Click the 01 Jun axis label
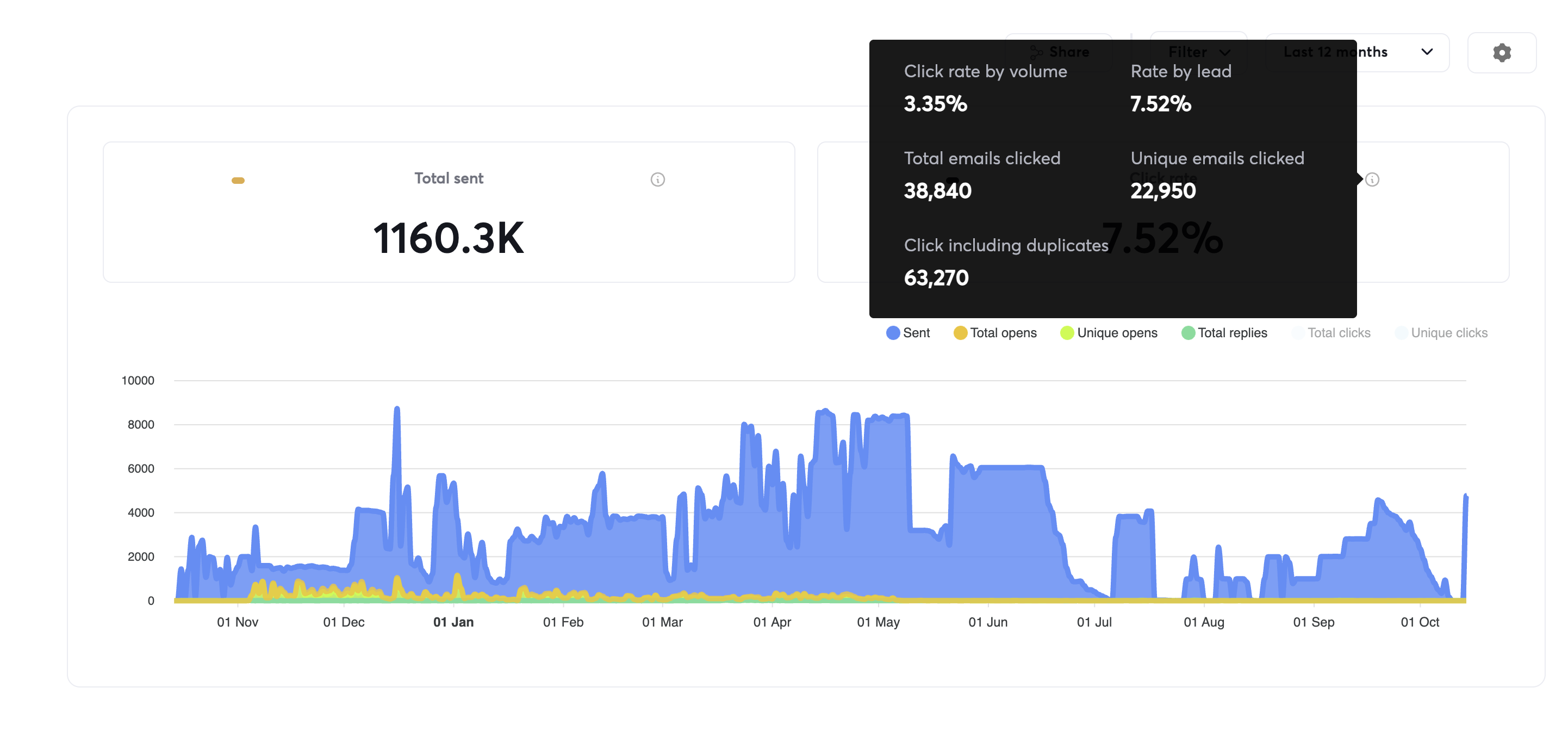The image size is (1568, 731). pos(987,622)
